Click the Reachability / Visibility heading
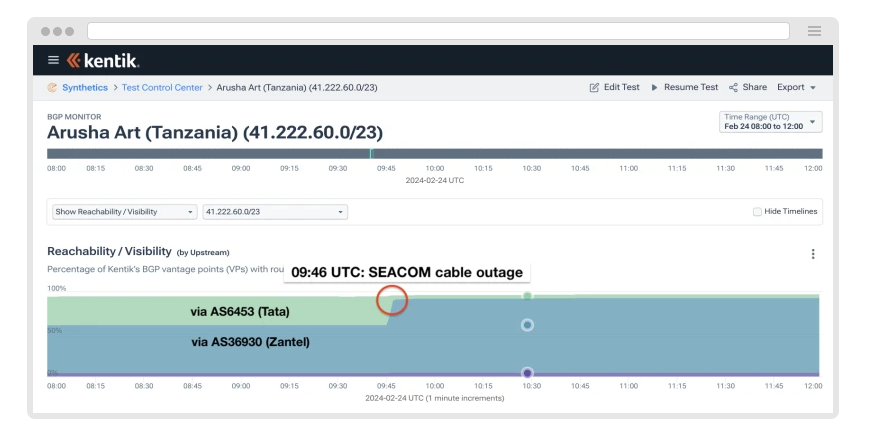Viewport: 876px width, 432px height. (109, 251)
